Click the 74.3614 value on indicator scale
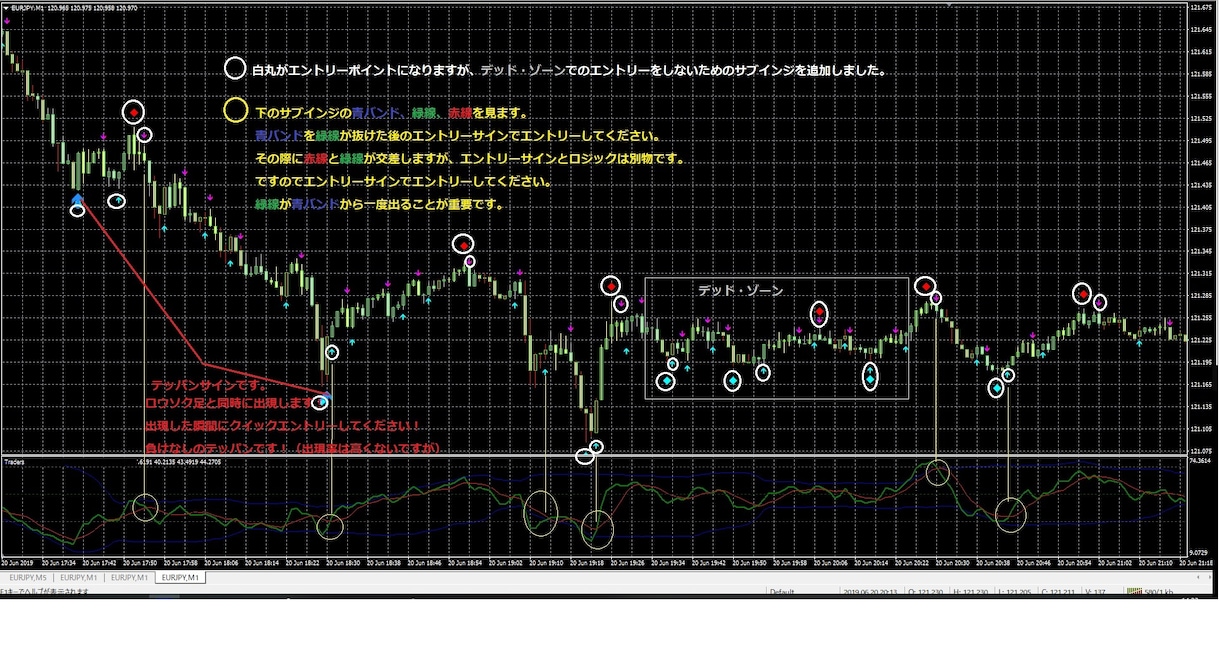The height and width of the screenshot is (666, 1220). [1201, 462]
